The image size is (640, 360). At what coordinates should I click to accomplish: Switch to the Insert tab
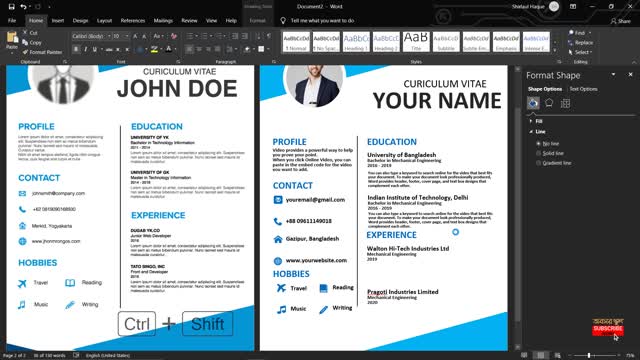pyautogui.click(x=58, y=20)
